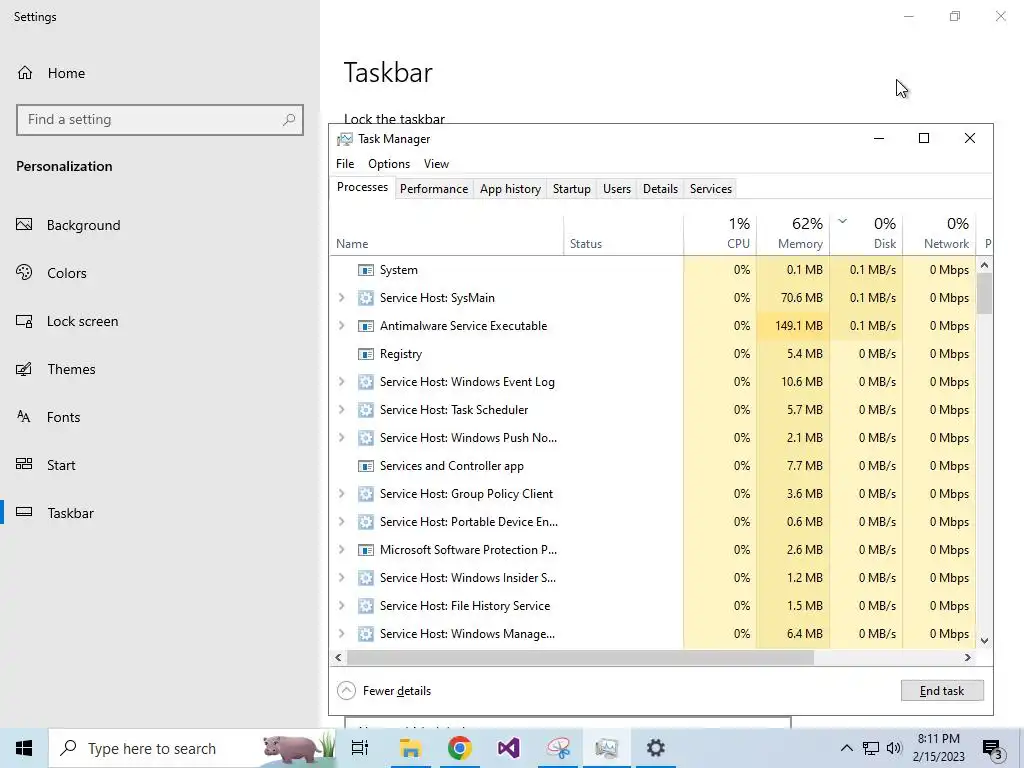Open Visual Studio from taskbar

[509, 748]
